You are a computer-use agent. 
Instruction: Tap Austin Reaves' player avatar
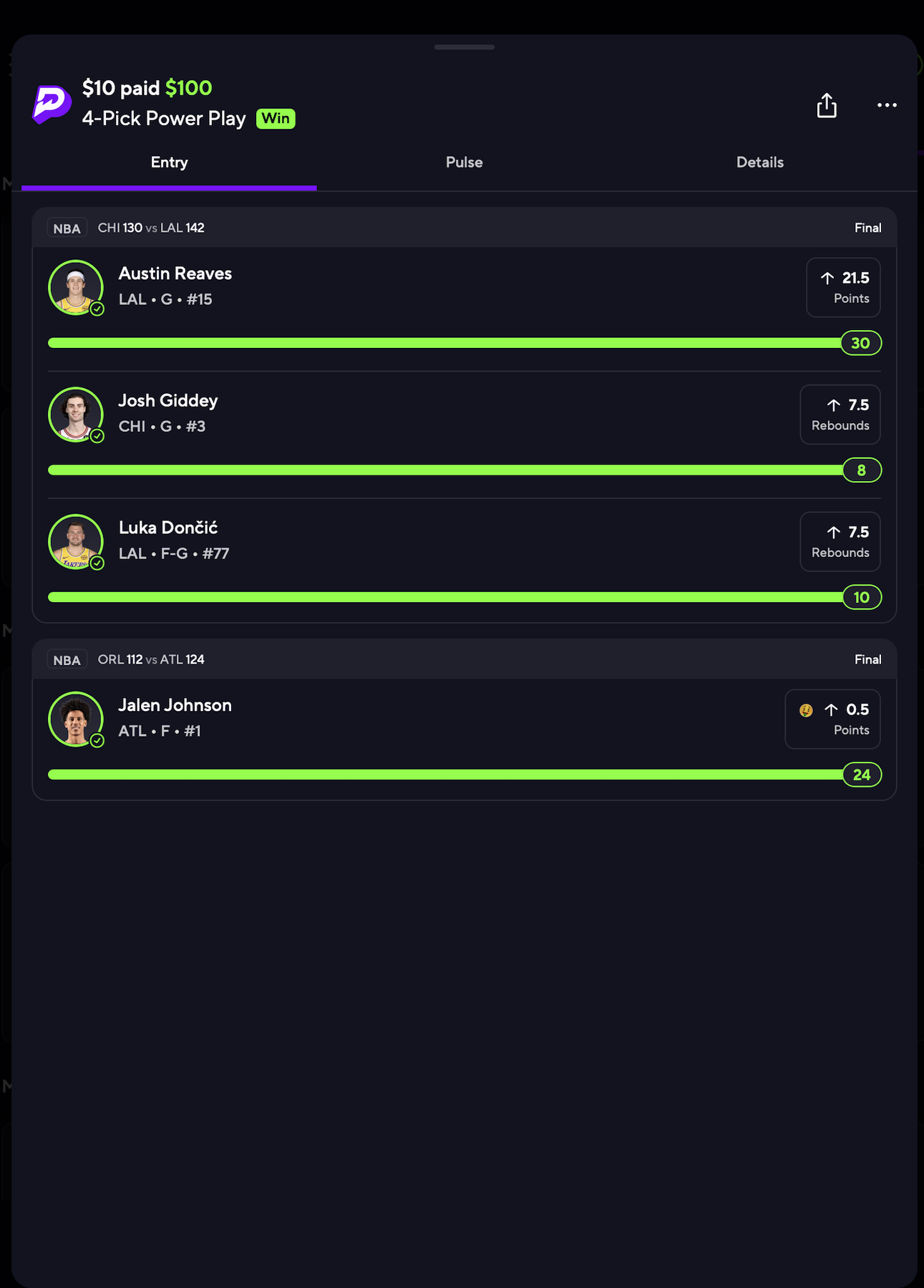pos(76,287)
